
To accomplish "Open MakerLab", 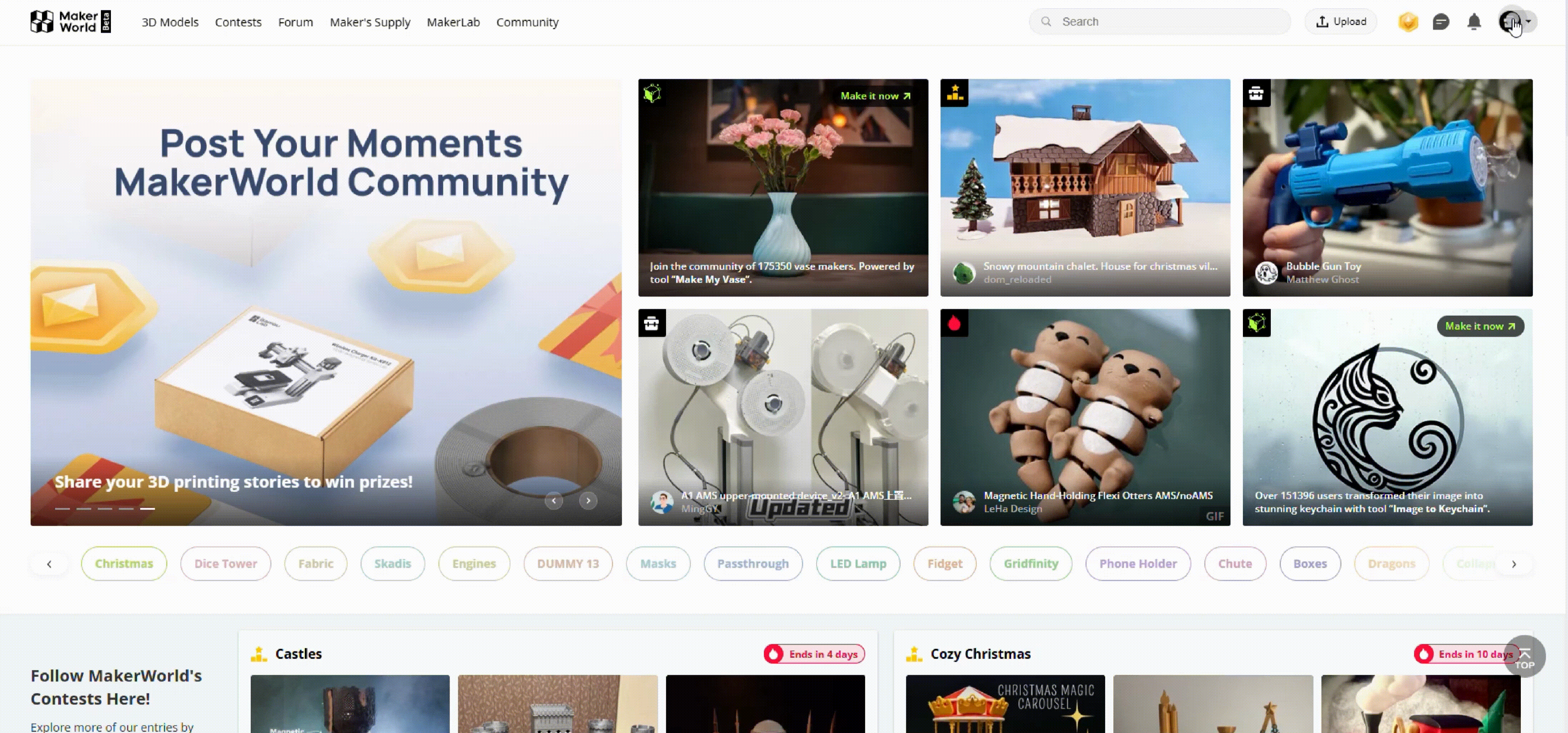I will [x=453, y=22].
